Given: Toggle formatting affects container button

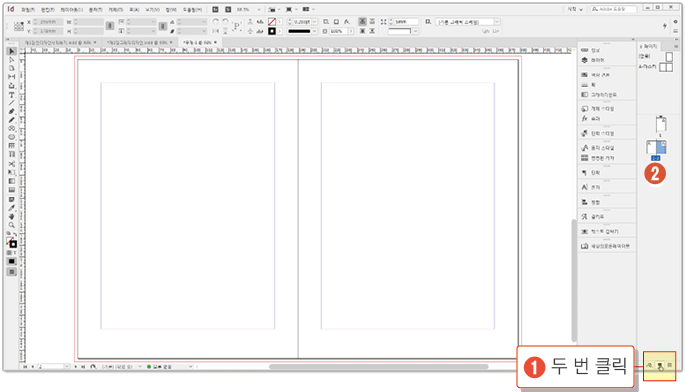Looking at the screenshot, I should pyautogui.click(x=9, y=253).
